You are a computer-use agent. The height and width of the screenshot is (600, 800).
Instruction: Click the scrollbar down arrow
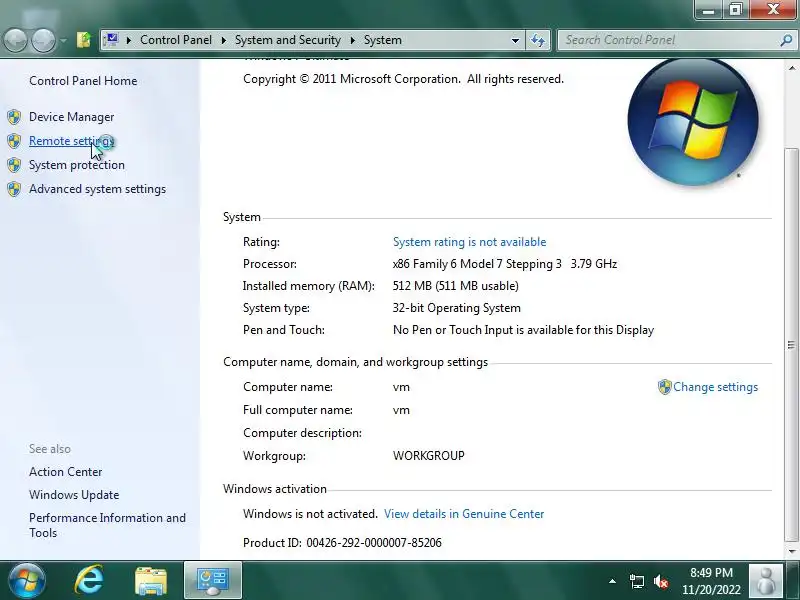tap(792, 551)
